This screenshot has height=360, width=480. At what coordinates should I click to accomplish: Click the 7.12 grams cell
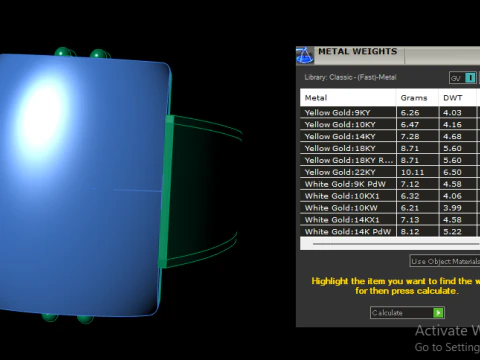tap(417, 184)
